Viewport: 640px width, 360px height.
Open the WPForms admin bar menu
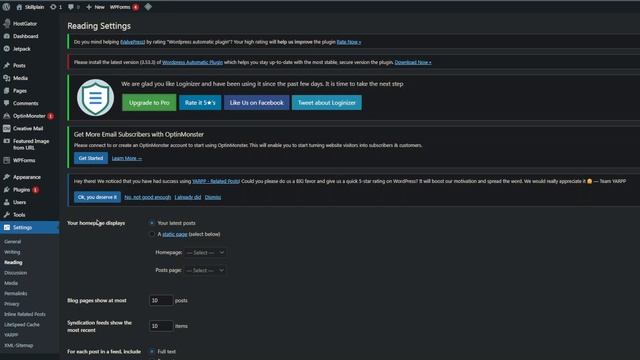[x=124, y=7]
